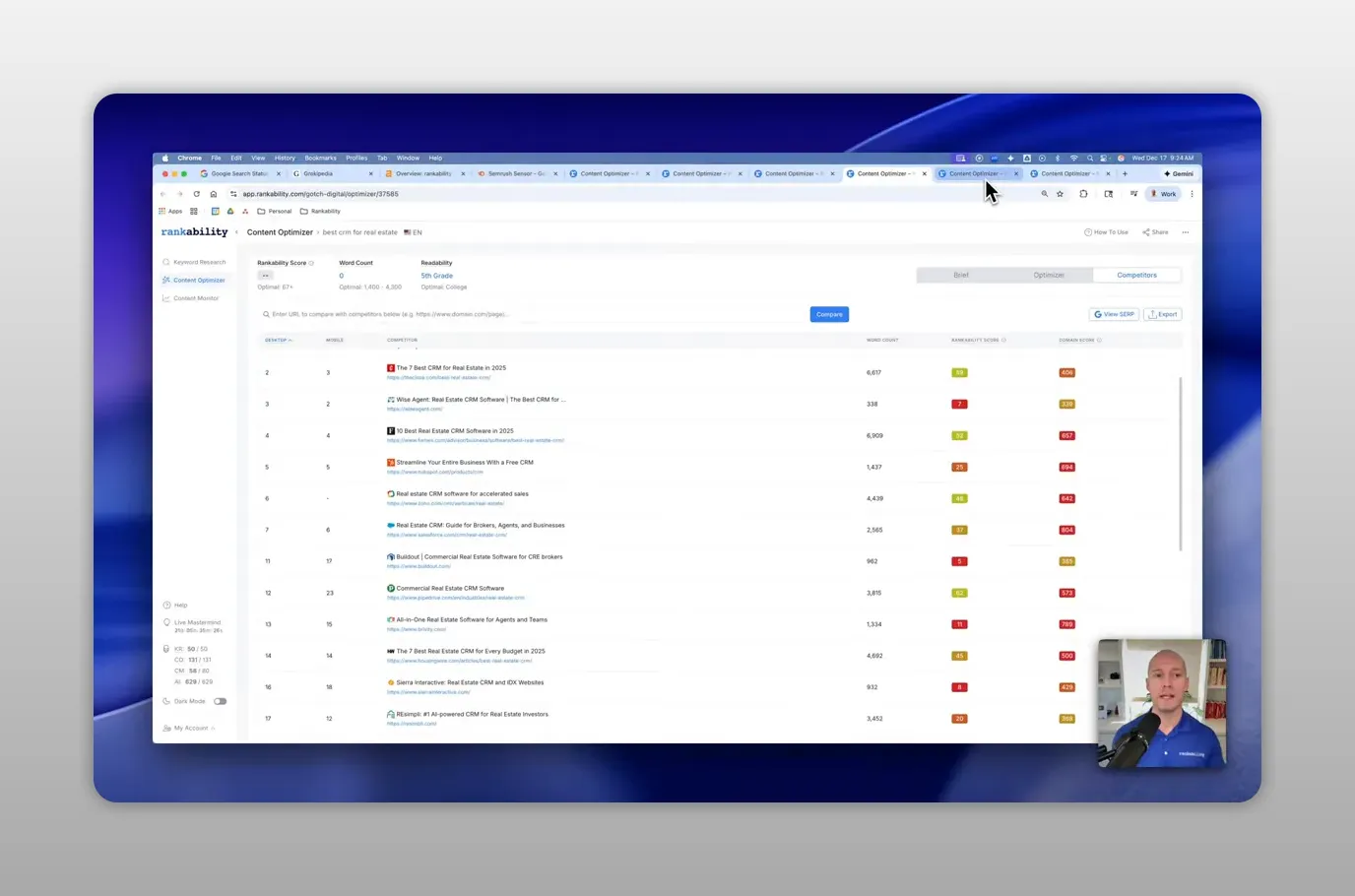The image size is (1355, 896).
Task: Click the presenter webcam video thumbnail
Action: point(1162,703)
